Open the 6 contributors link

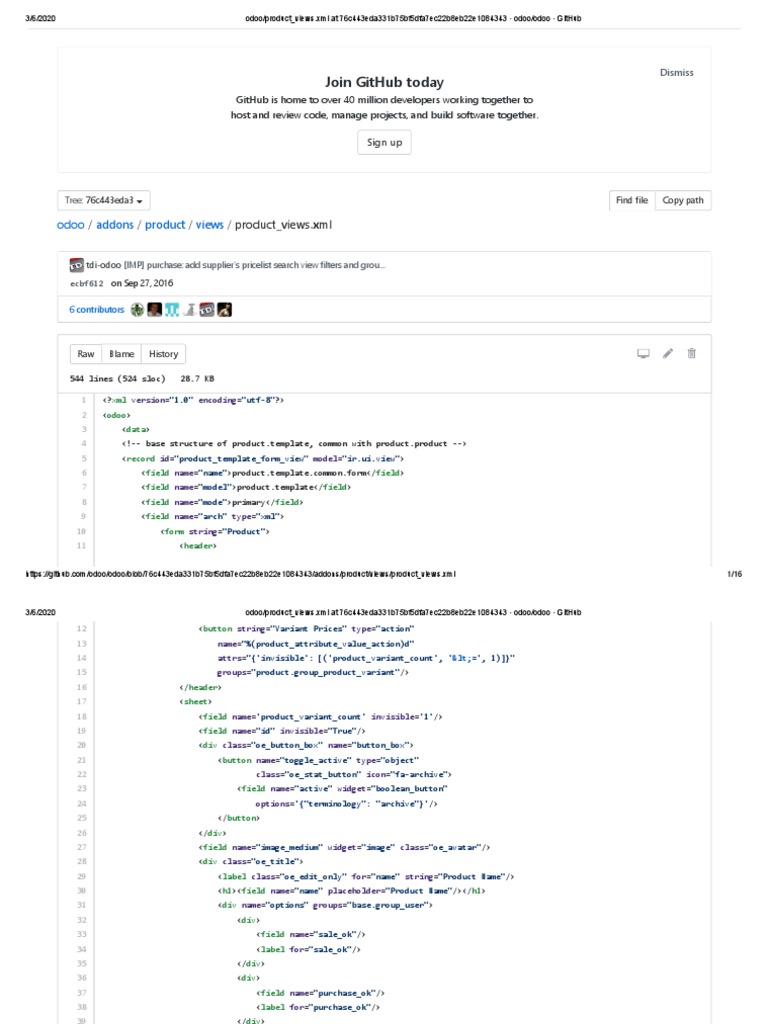tap(96, 310)
